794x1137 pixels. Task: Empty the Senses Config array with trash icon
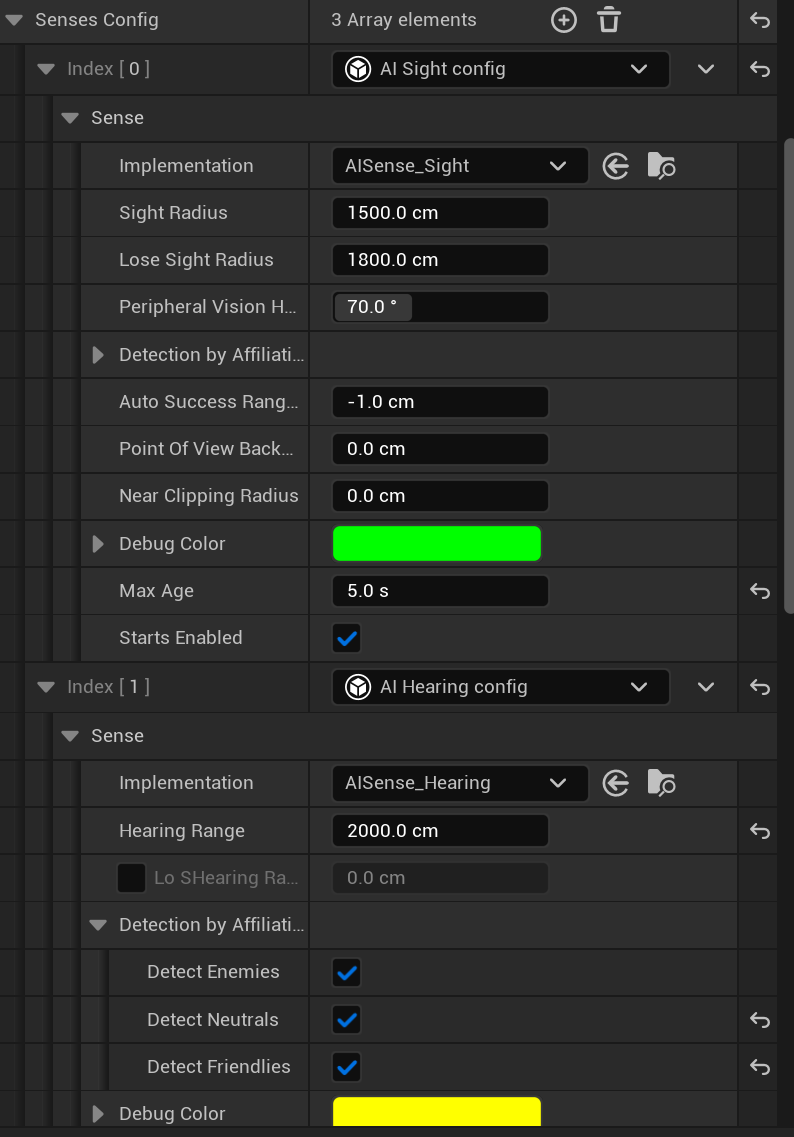pos(609,20)
